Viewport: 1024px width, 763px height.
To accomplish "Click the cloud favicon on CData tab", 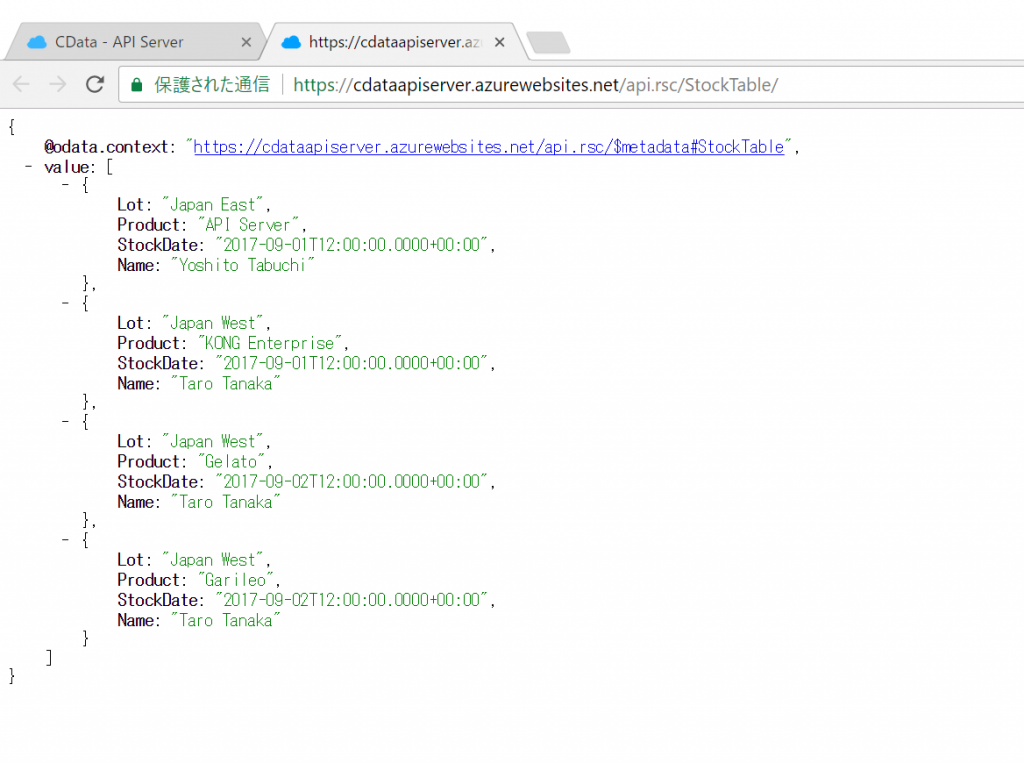I will (37, 42).
